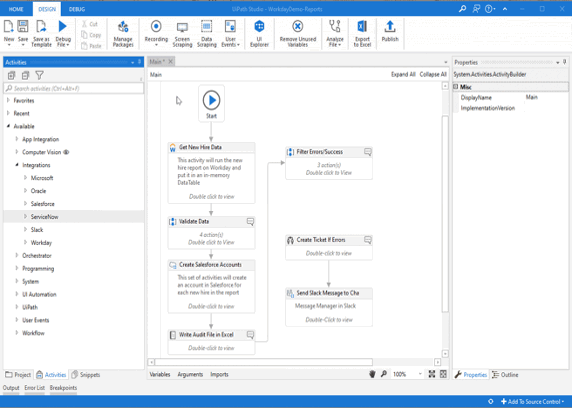
Task: Select the ServiceNow tree item
Action: (73, 216)
